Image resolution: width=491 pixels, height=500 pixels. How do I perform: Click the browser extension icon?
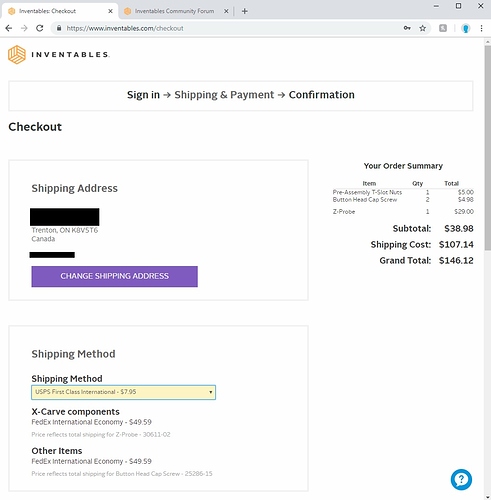tap(443, 28)
